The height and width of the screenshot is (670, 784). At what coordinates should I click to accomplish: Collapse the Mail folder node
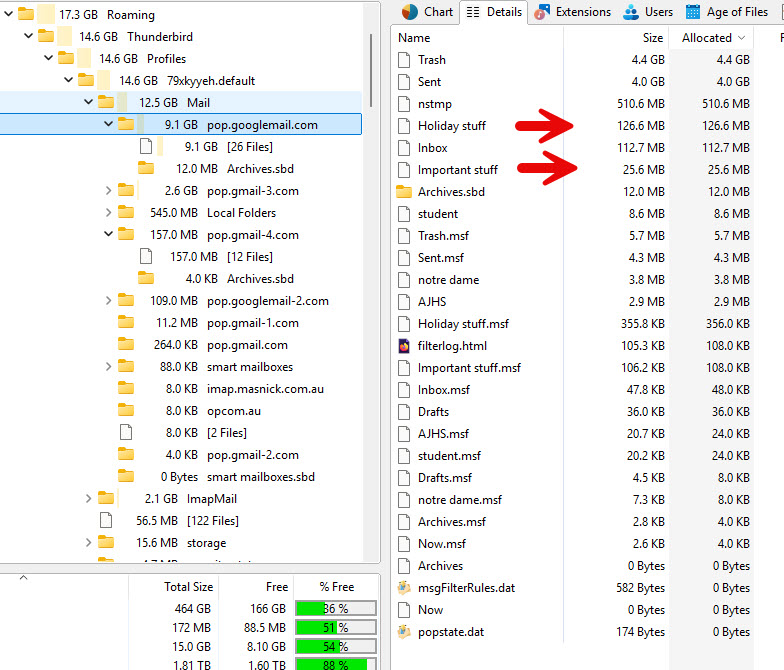point(88,102)
